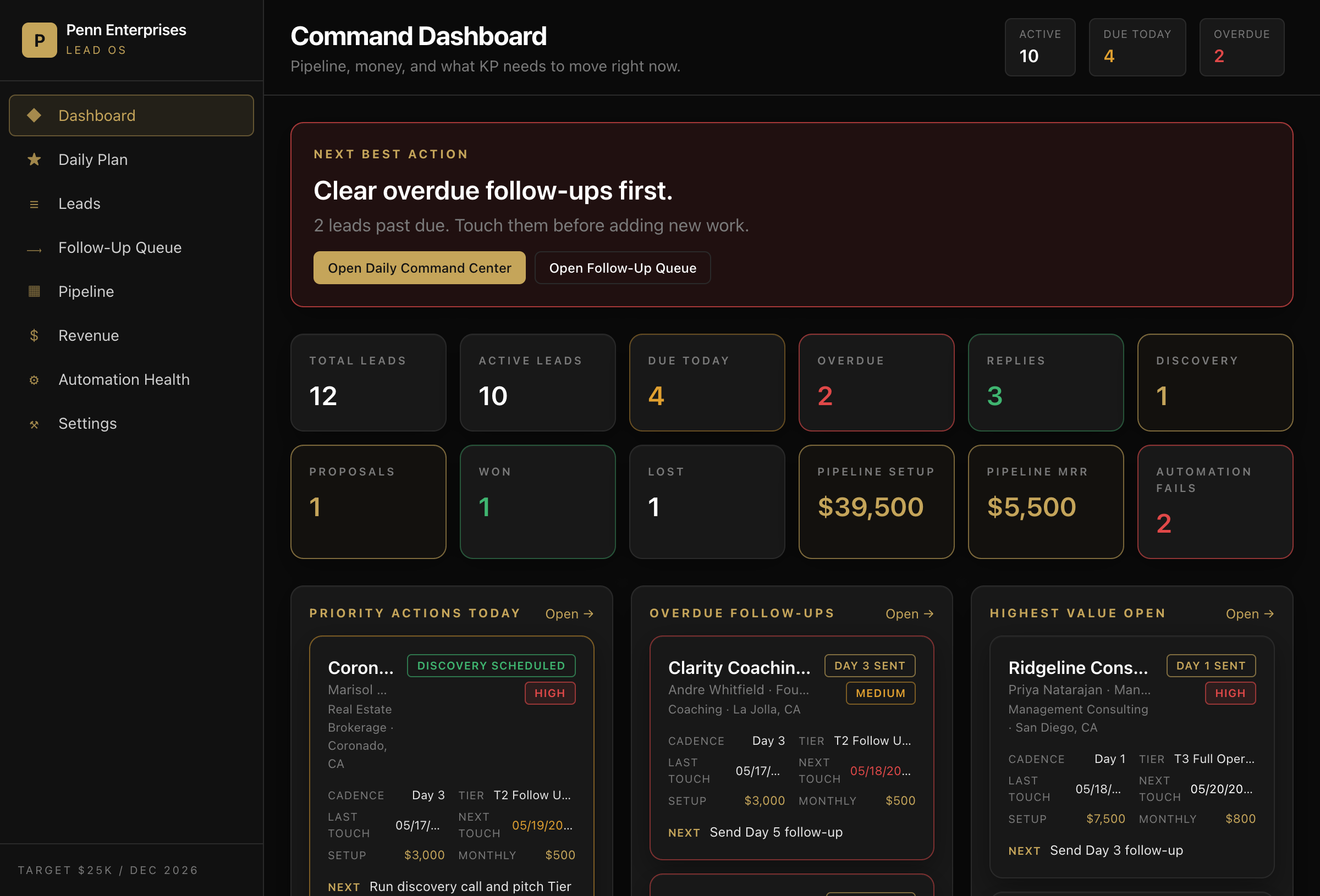Click 'Target $25K / Dec 2026' footer
Image resolution: width=1320 pixels, height=896 pixels.
coord(108,871)
